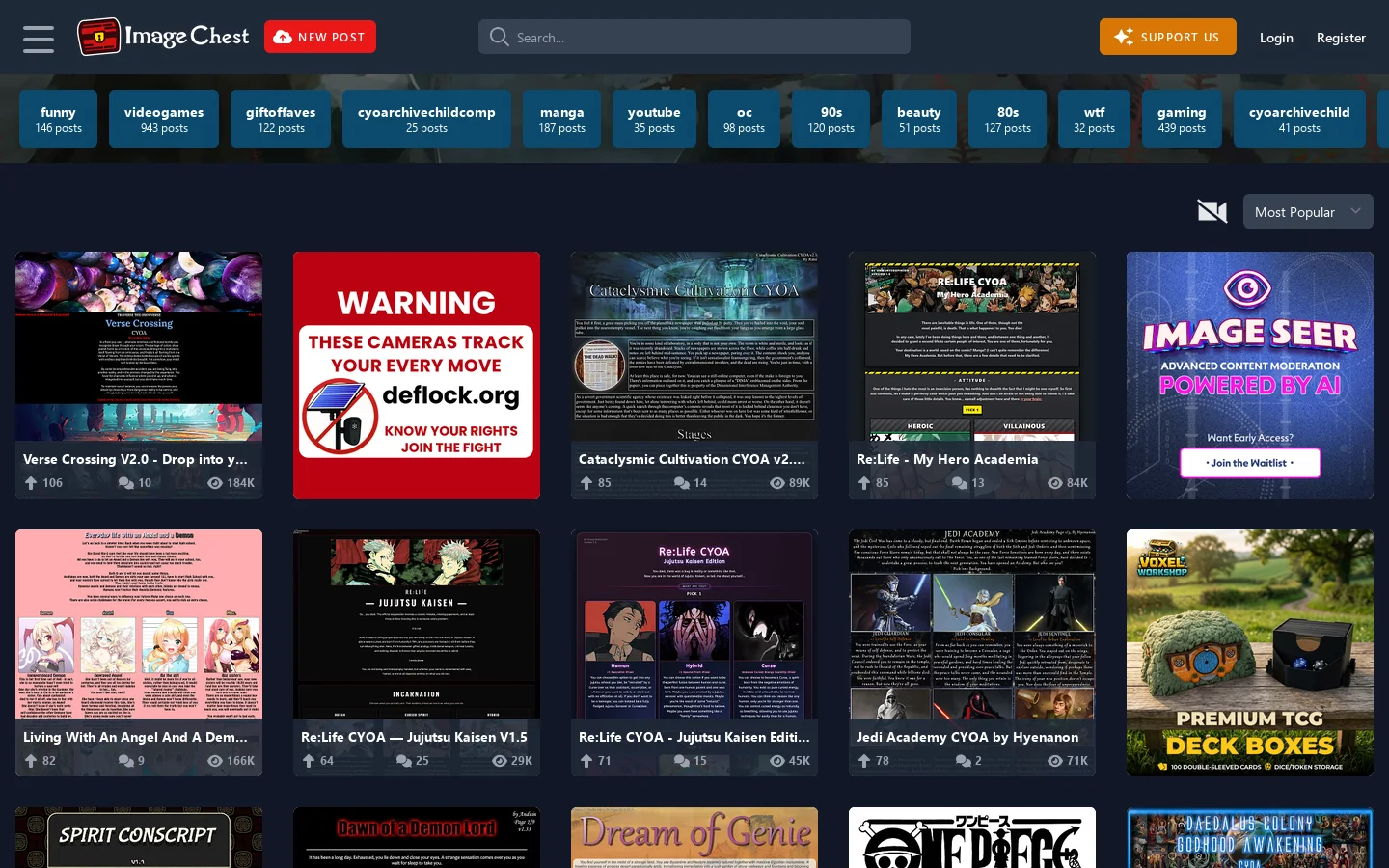Select the giftoffaves tag
Viewport: 1389px width, 868px height.
(x=281, y=119)
